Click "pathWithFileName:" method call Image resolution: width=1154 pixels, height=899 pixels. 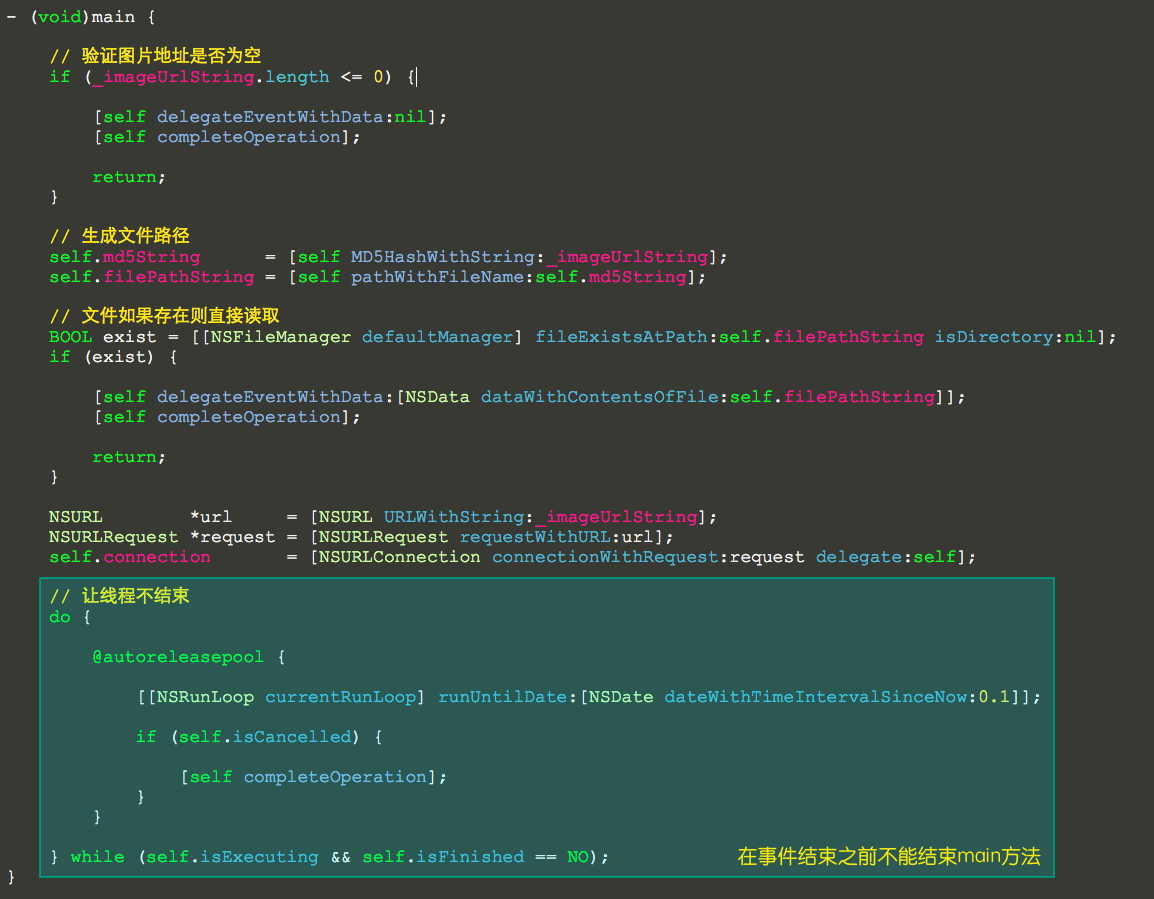442,277
